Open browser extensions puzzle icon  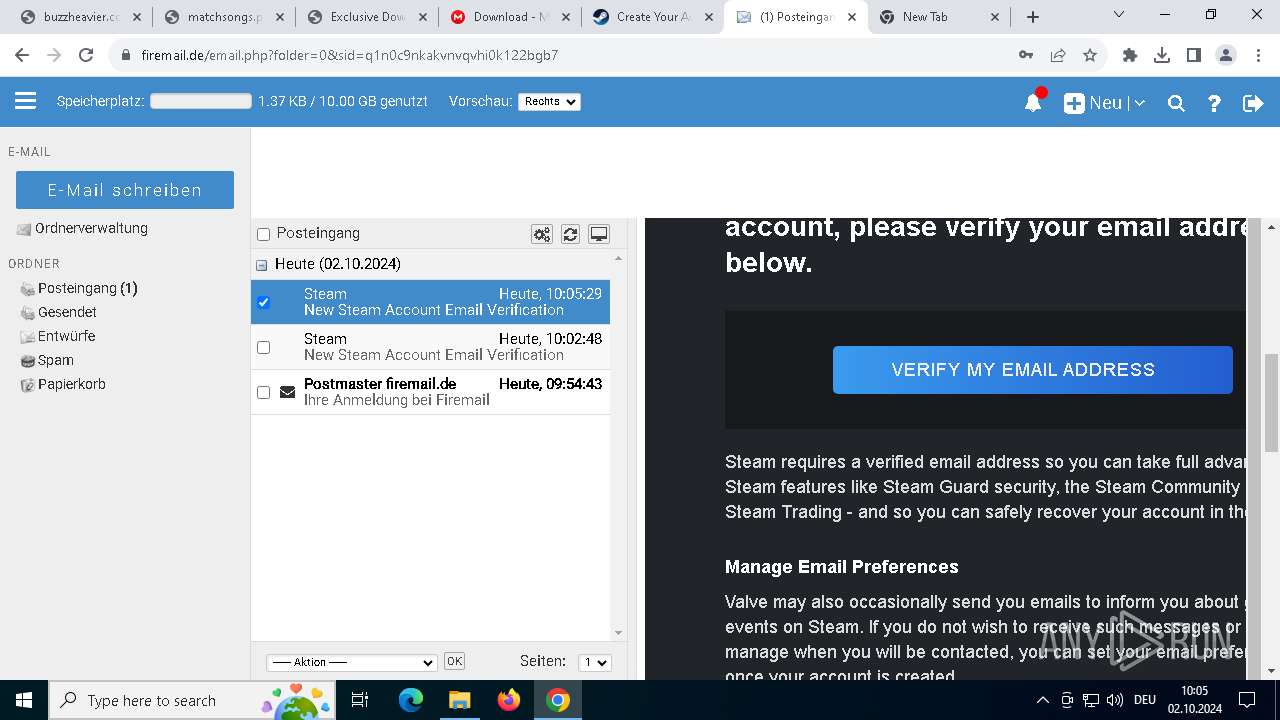1130,55
